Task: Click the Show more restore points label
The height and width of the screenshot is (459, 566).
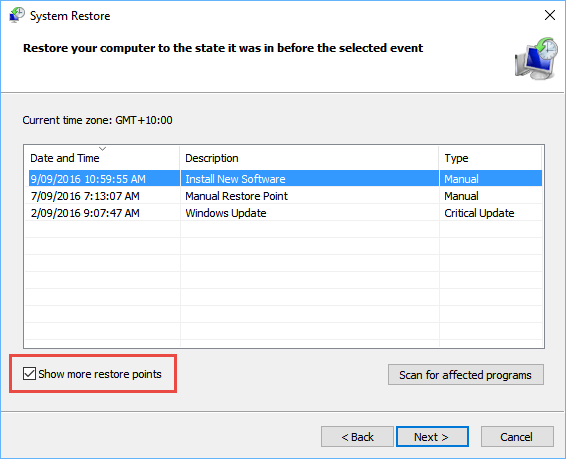Action: 100,374
